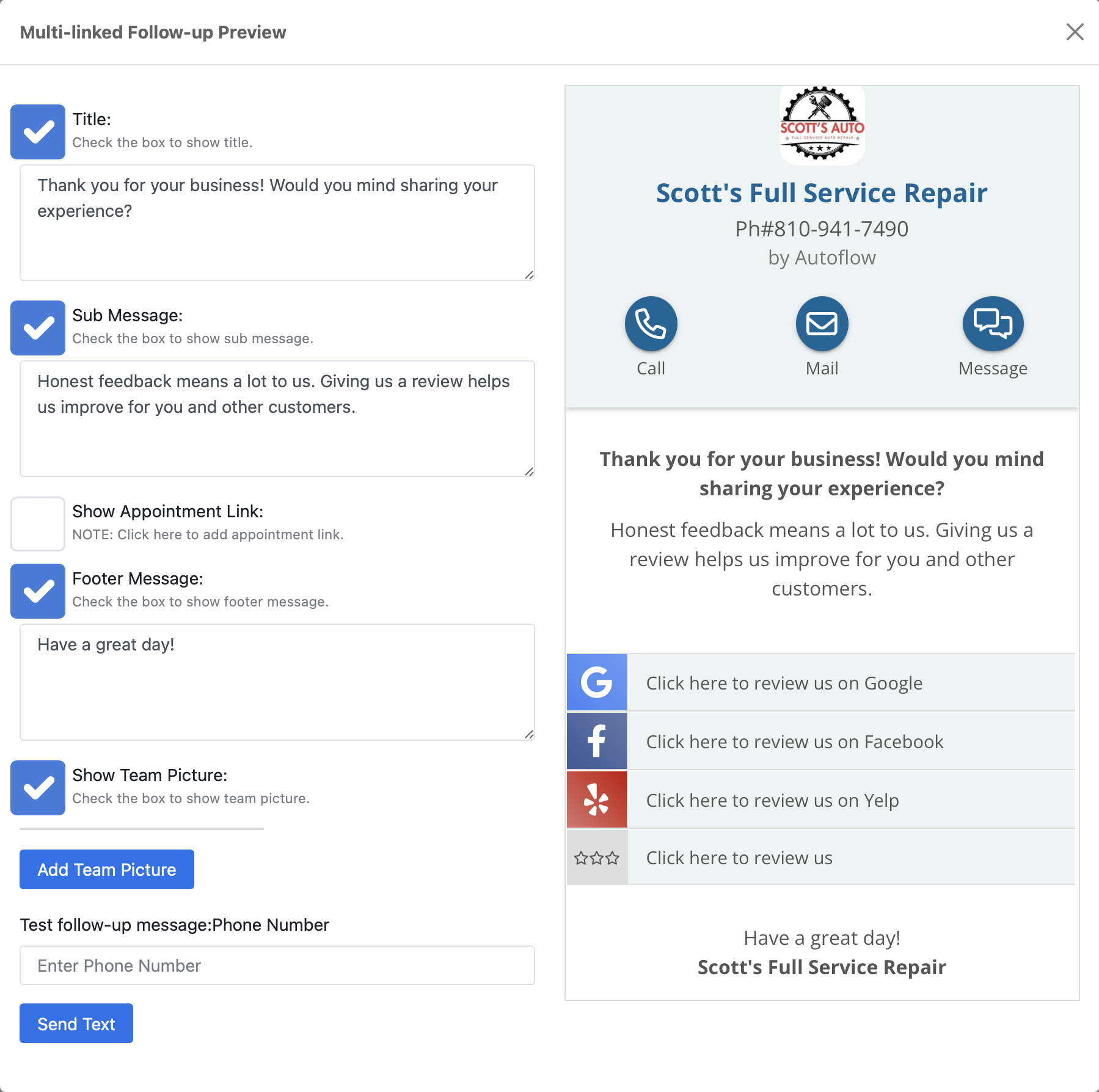Screen dimensions: 1099x1092
Task: Click the footer 'Scott's Full Service Repair' bold text
Action: point(822,967)
